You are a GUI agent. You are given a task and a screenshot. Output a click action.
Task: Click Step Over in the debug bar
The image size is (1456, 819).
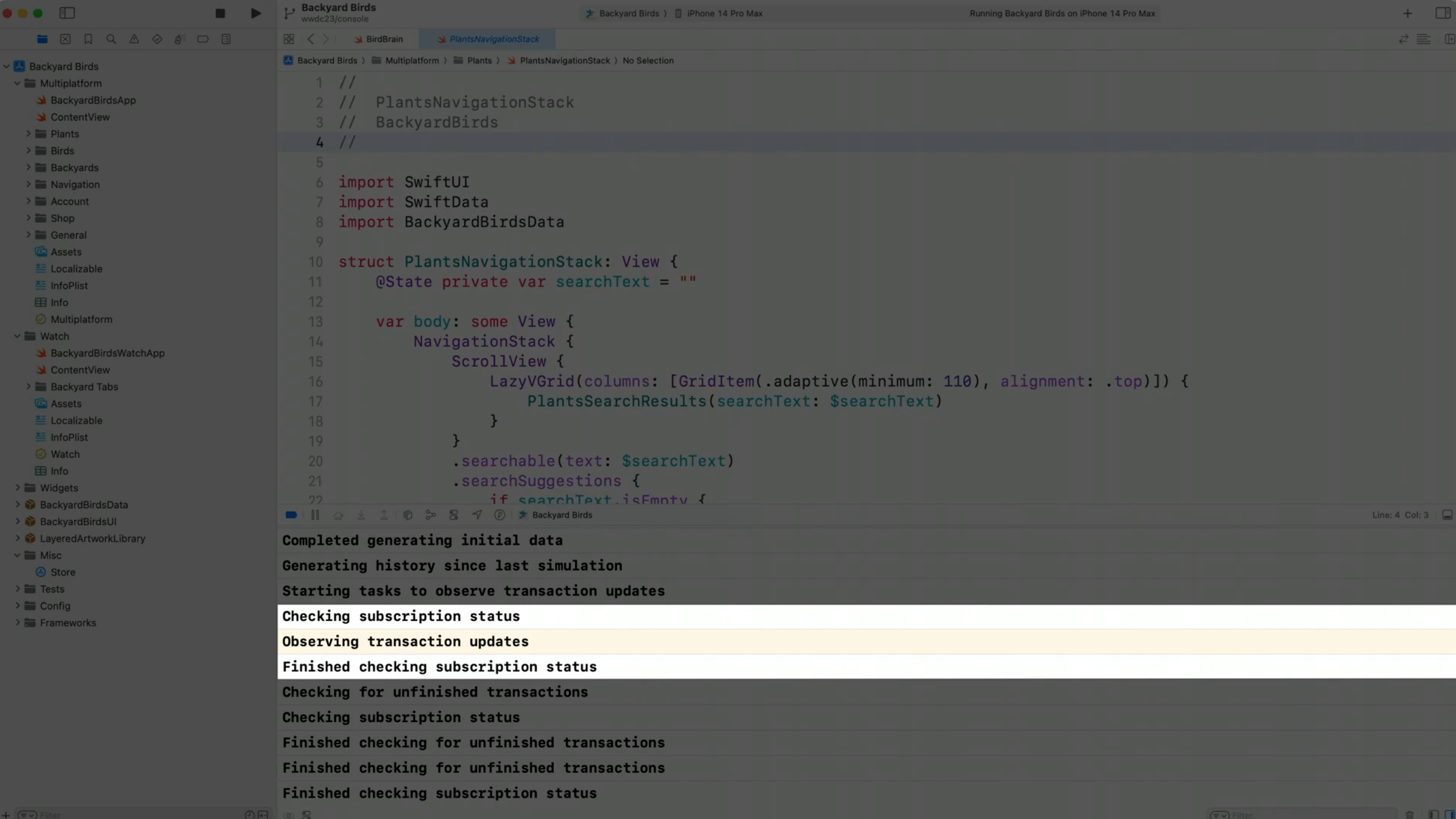pyautogui.click(x=339, y=515)
